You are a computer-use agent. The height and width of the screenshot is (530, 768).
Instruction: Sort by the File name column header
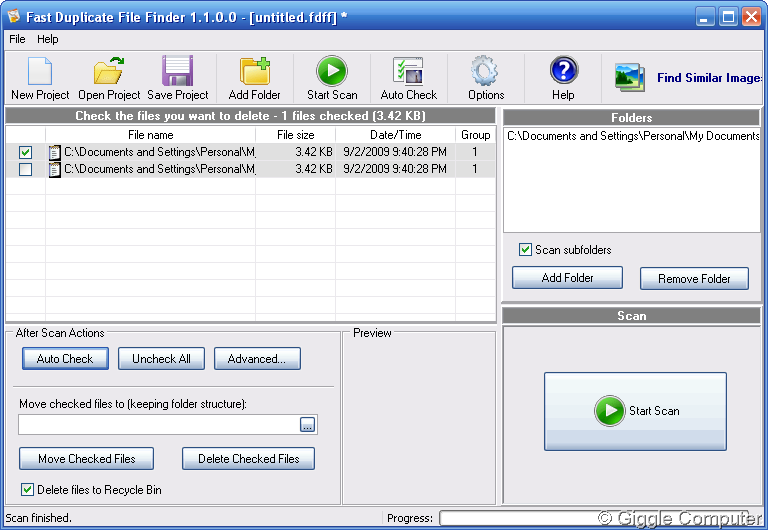(x=150, y=135)
